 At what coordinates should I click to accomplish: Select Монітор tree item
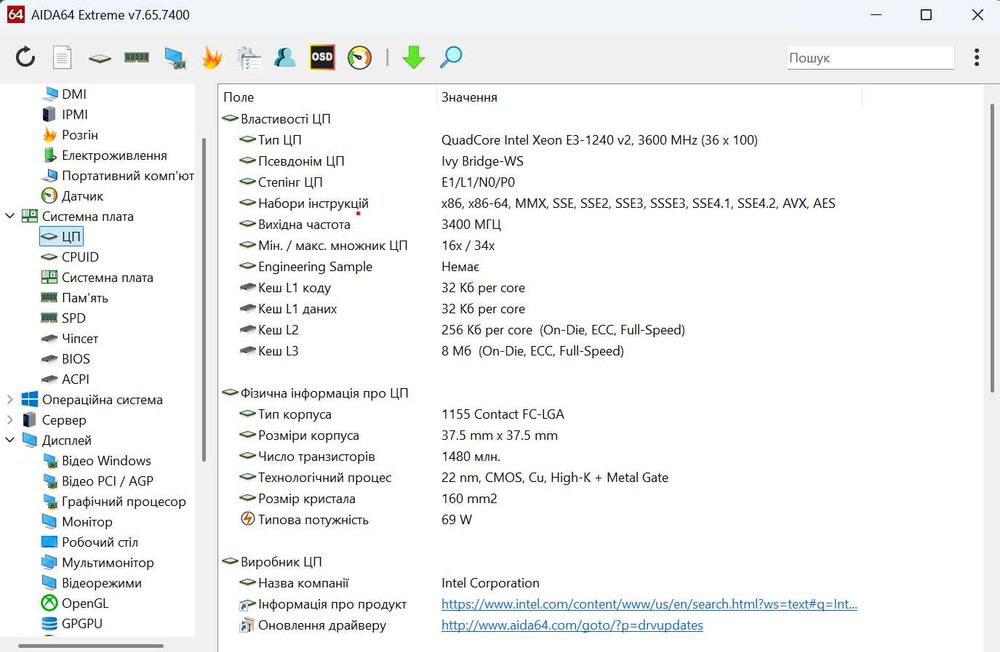point(77,522)
